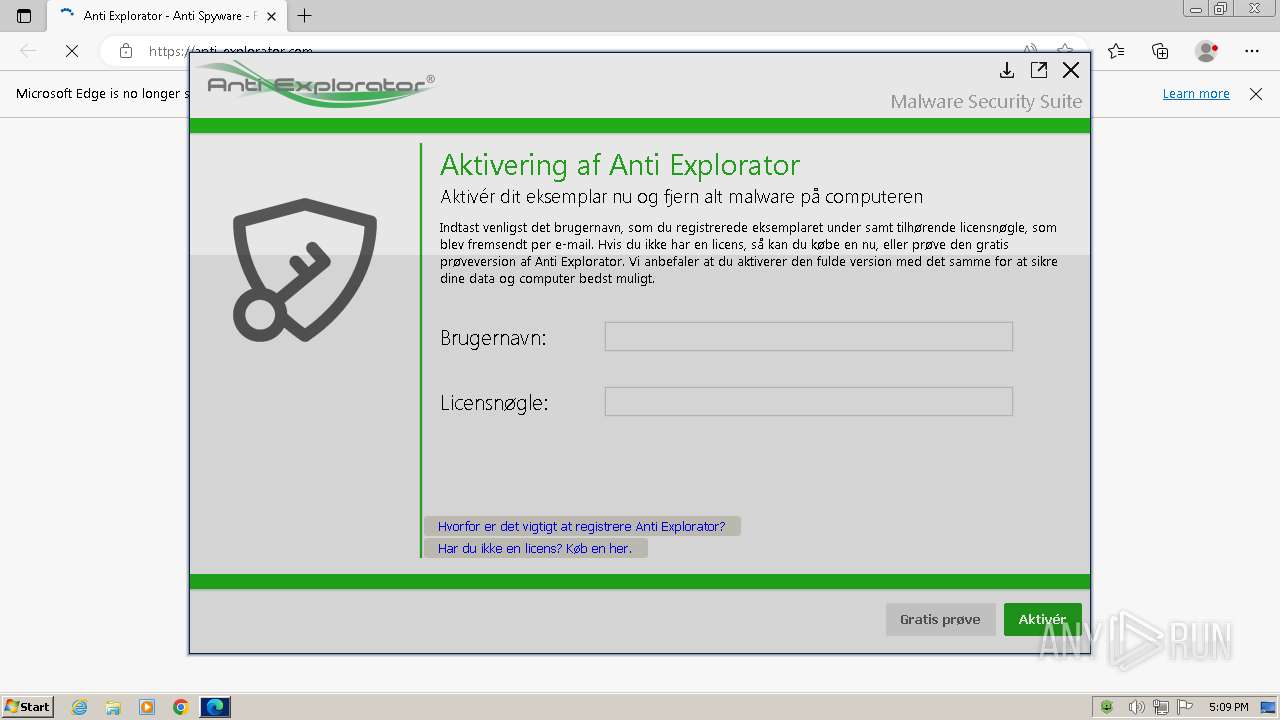Click the Anti Explorator logo
1280x720 pixels.
click(315, 84)
